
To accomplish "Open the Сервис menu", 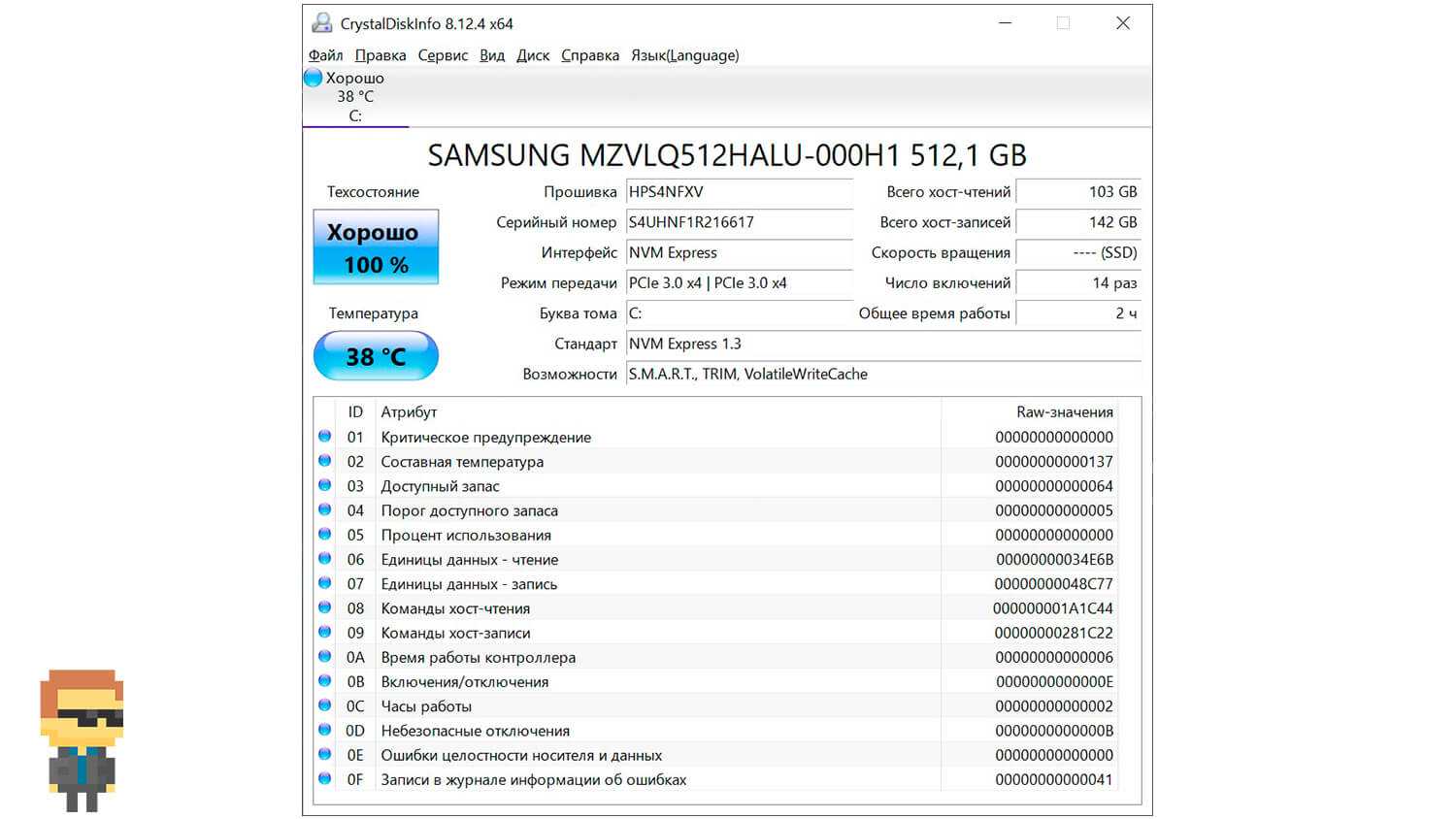I will (x=443, y=55).
